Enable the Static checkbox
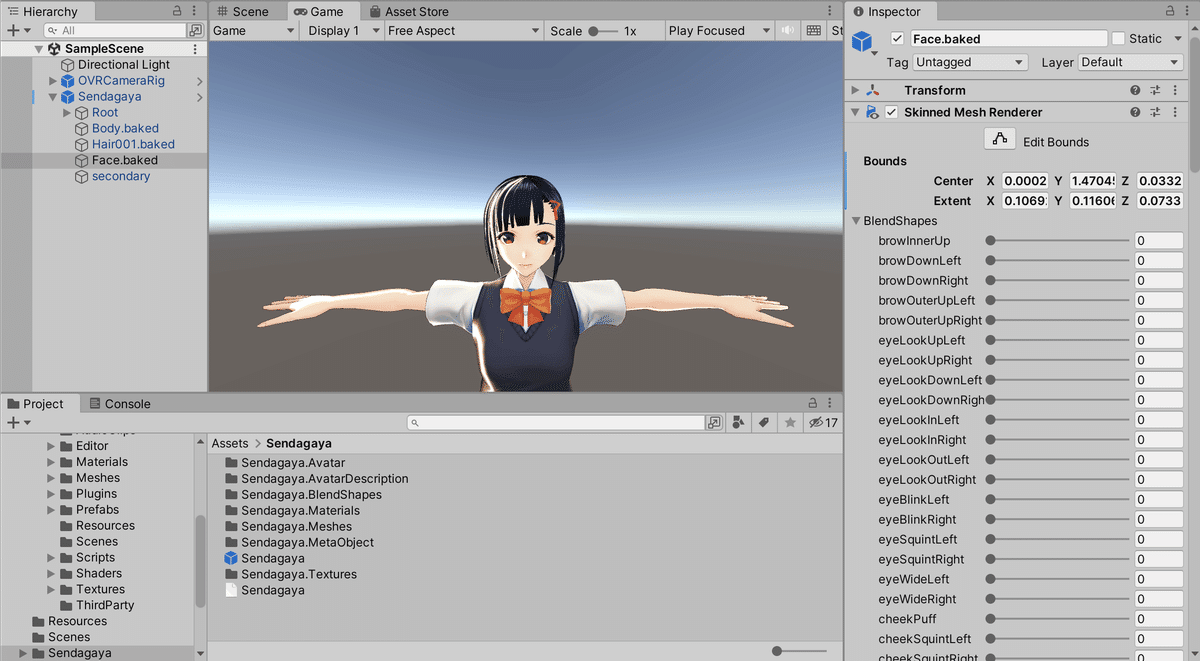Viewport: 1200px width, 661px height. pyautogui.click(x=1118, y=39)
